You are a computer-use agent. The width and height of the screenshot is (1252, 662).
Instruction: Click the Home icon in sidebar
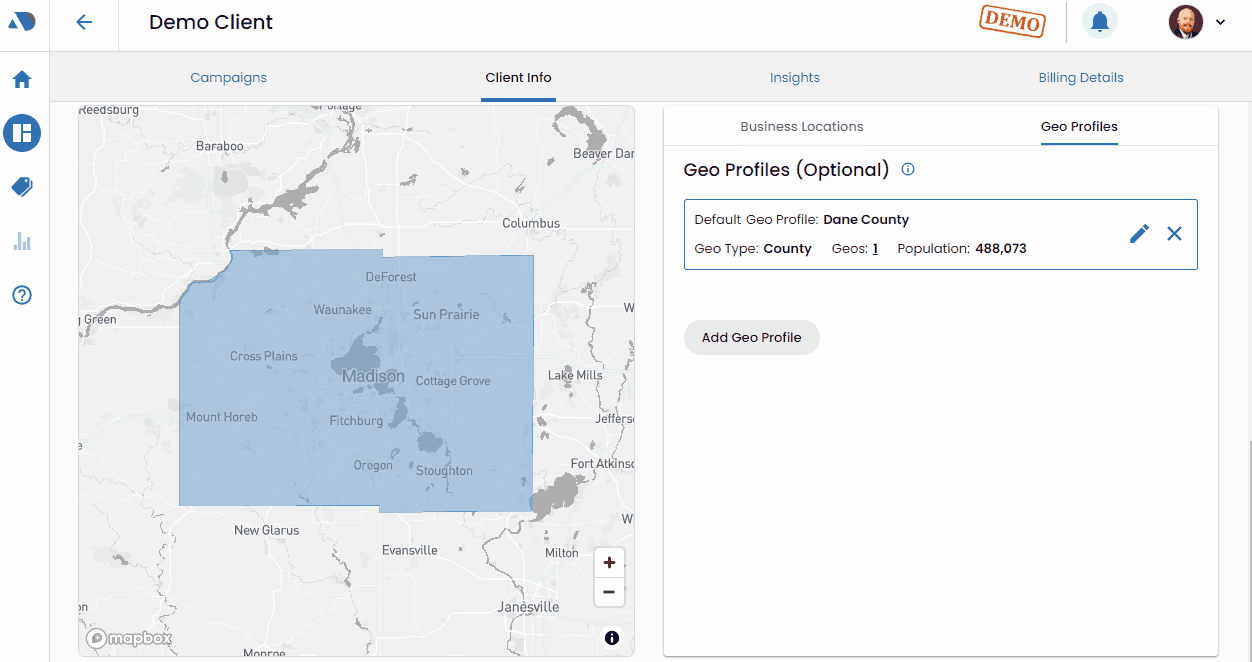(x=22, y=79)
